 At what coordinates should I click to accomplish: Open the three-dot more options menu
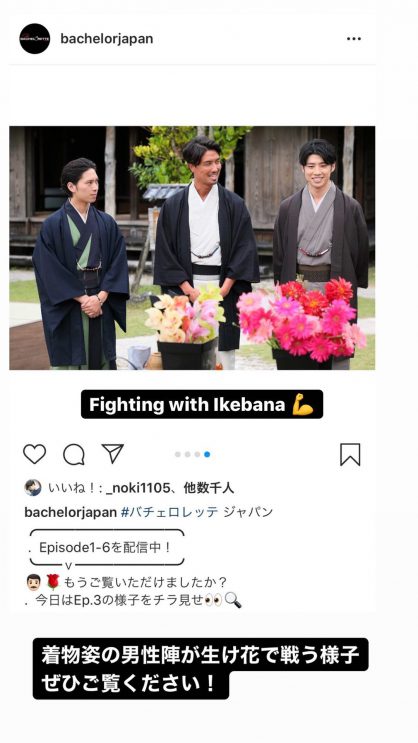click(x=354, y=39)
